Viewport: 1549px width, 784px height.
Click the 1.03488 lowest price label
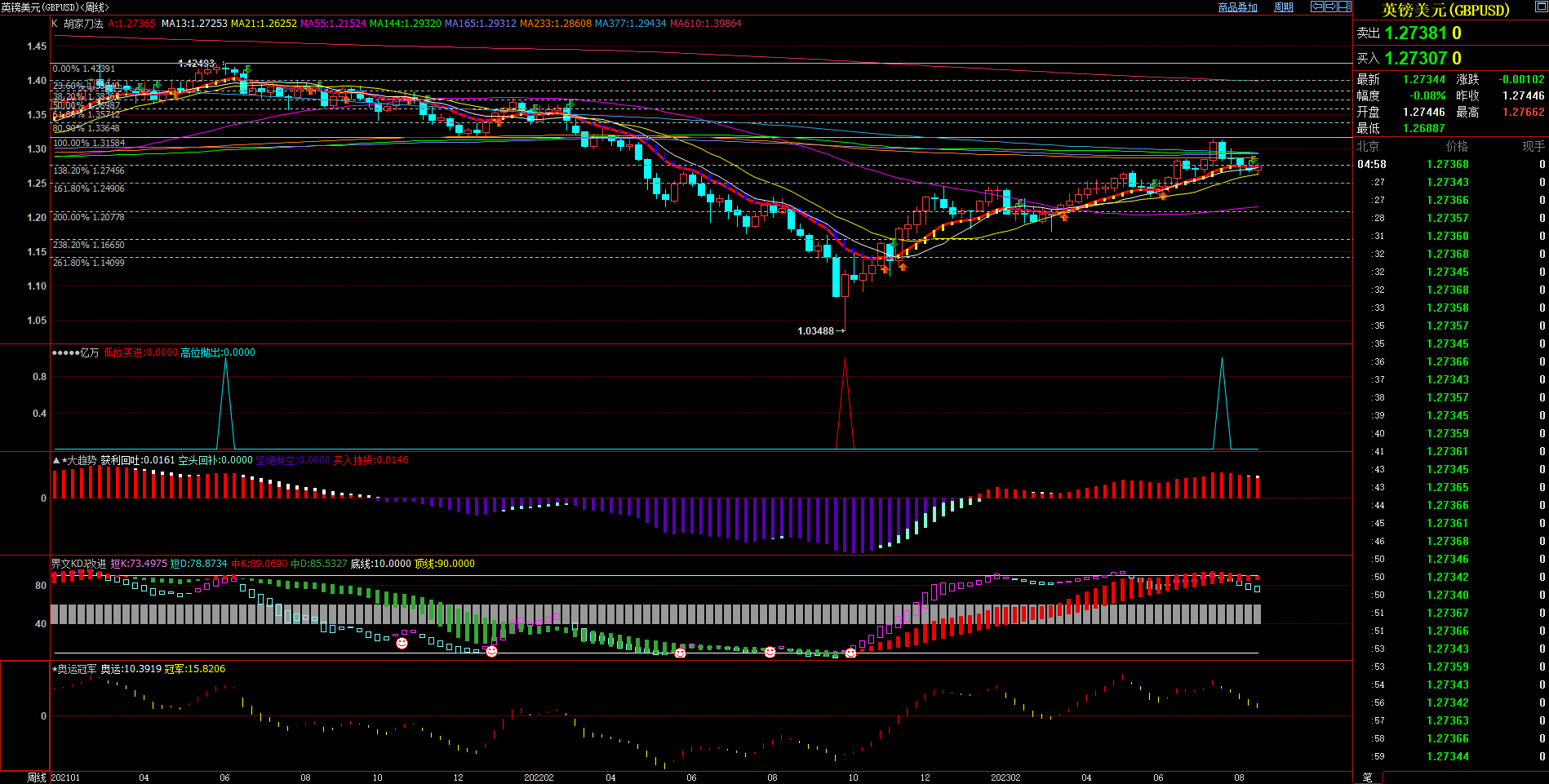click(815, 331)
